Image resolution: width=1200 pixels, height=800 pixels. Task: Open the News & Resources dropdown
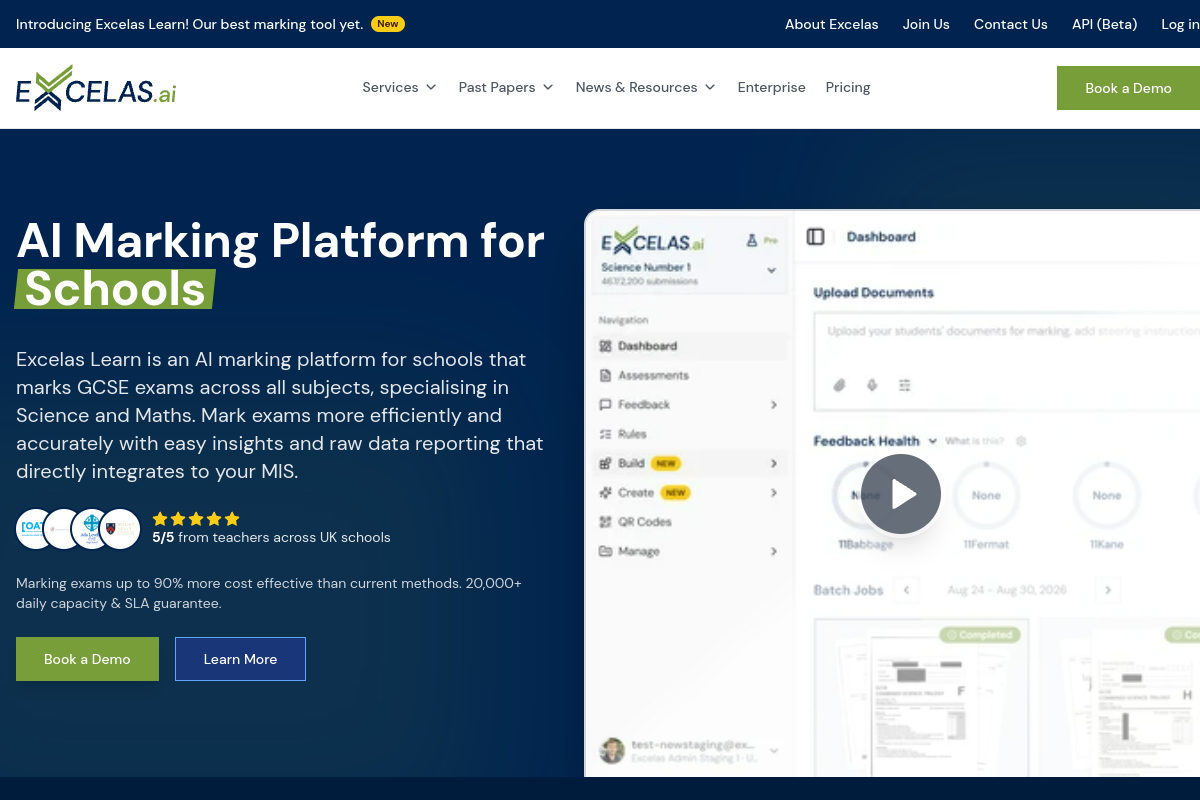coord(646,88)
